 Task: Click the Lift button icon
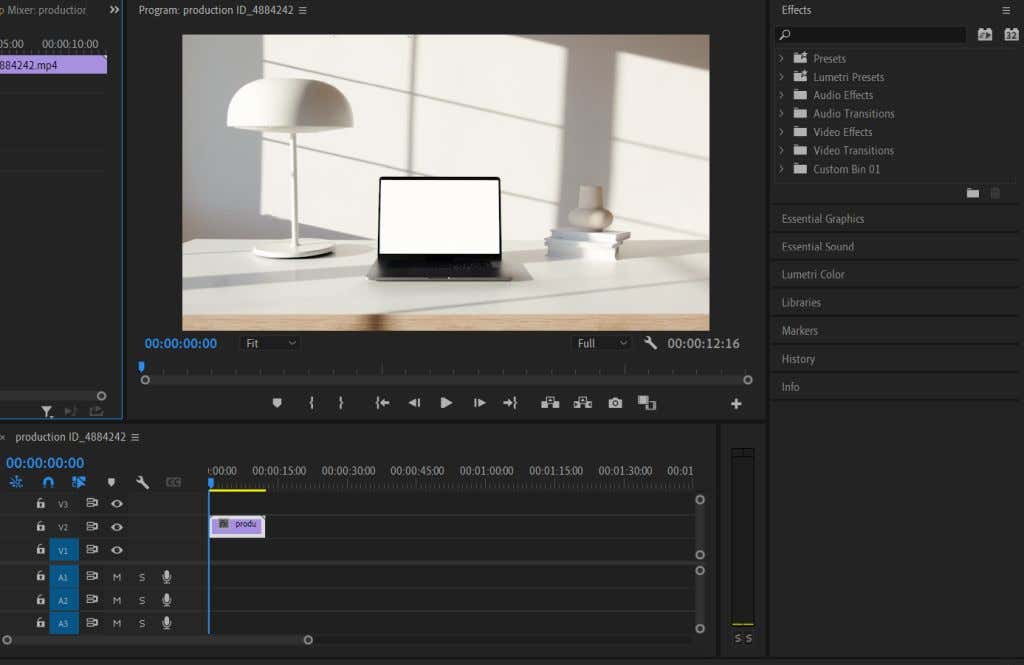click(x=550, y=403)
